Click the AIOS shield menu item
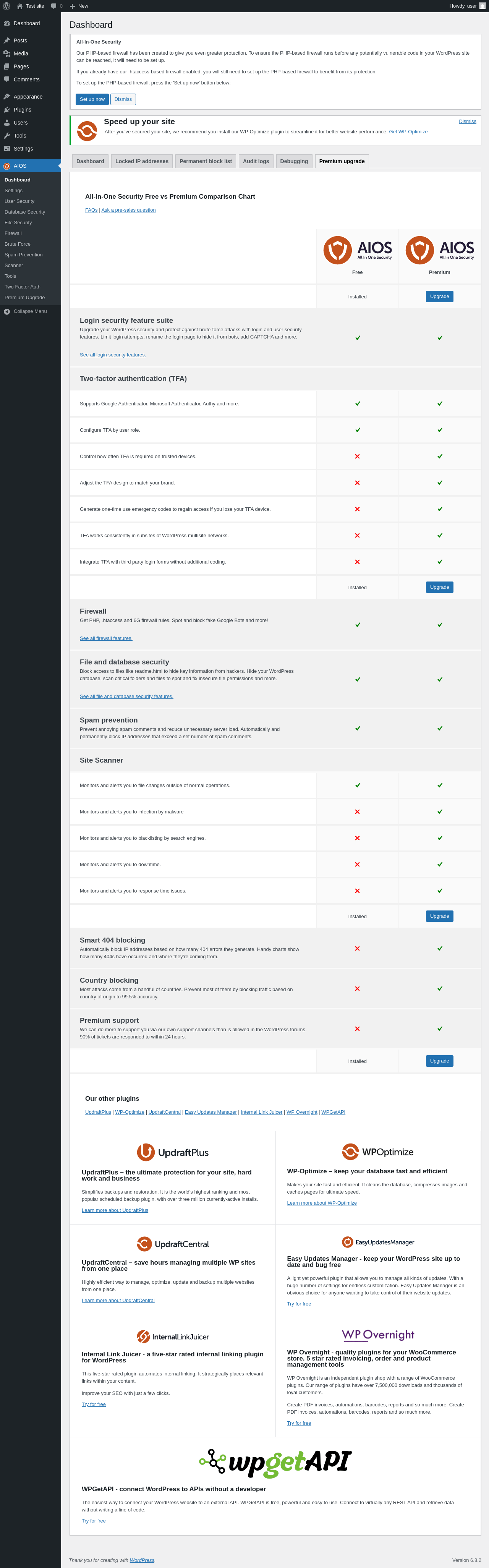The image size is (489, 1568). click(x=31, y=165)
